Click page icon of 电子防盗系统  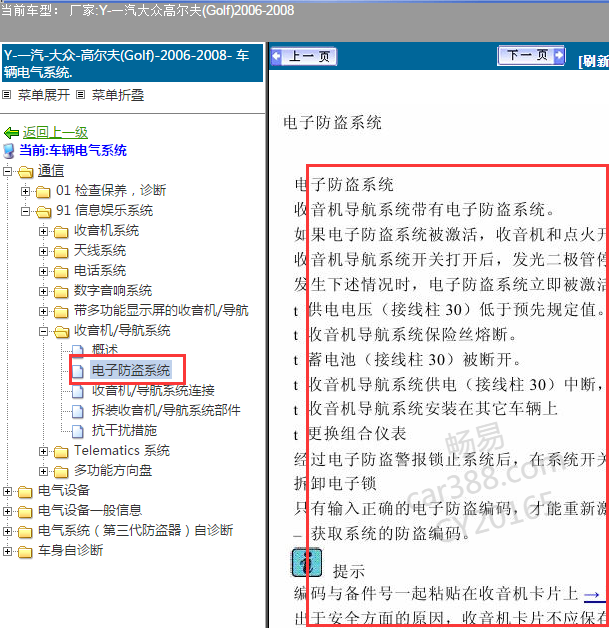click(x=78, y=371)
